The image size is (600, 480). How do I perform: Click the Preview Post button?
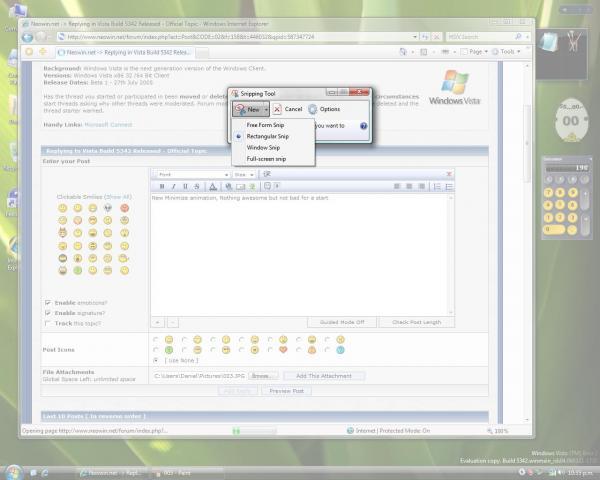click(286, 391)
